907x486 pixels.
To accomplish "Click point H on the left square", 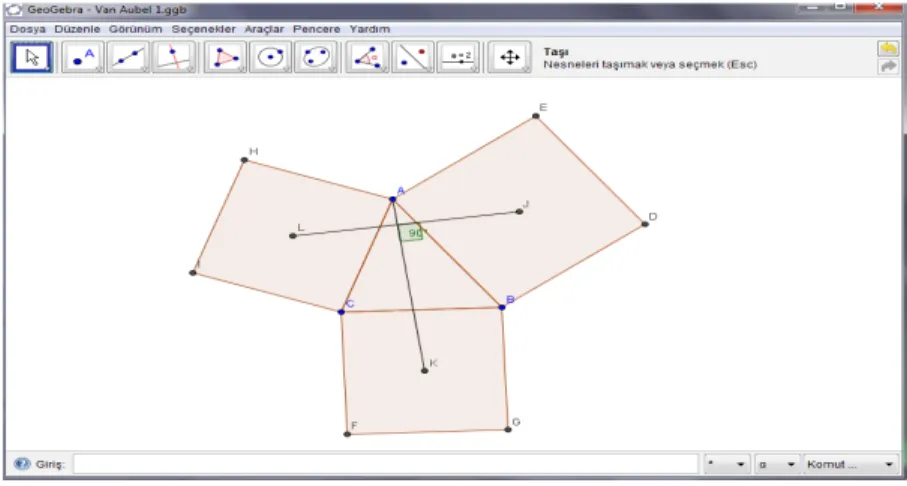I will click(244, 160).
